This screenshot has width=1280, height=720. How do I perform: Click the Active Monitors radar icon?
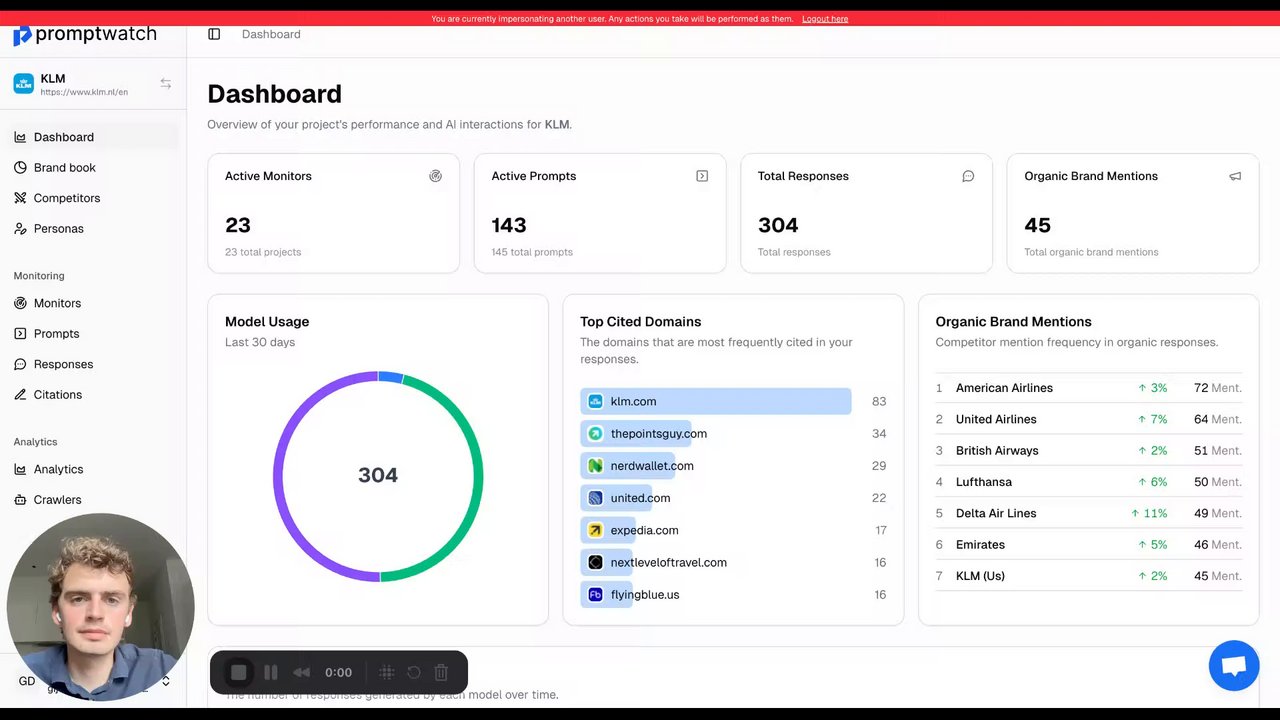tap(435, 176)
